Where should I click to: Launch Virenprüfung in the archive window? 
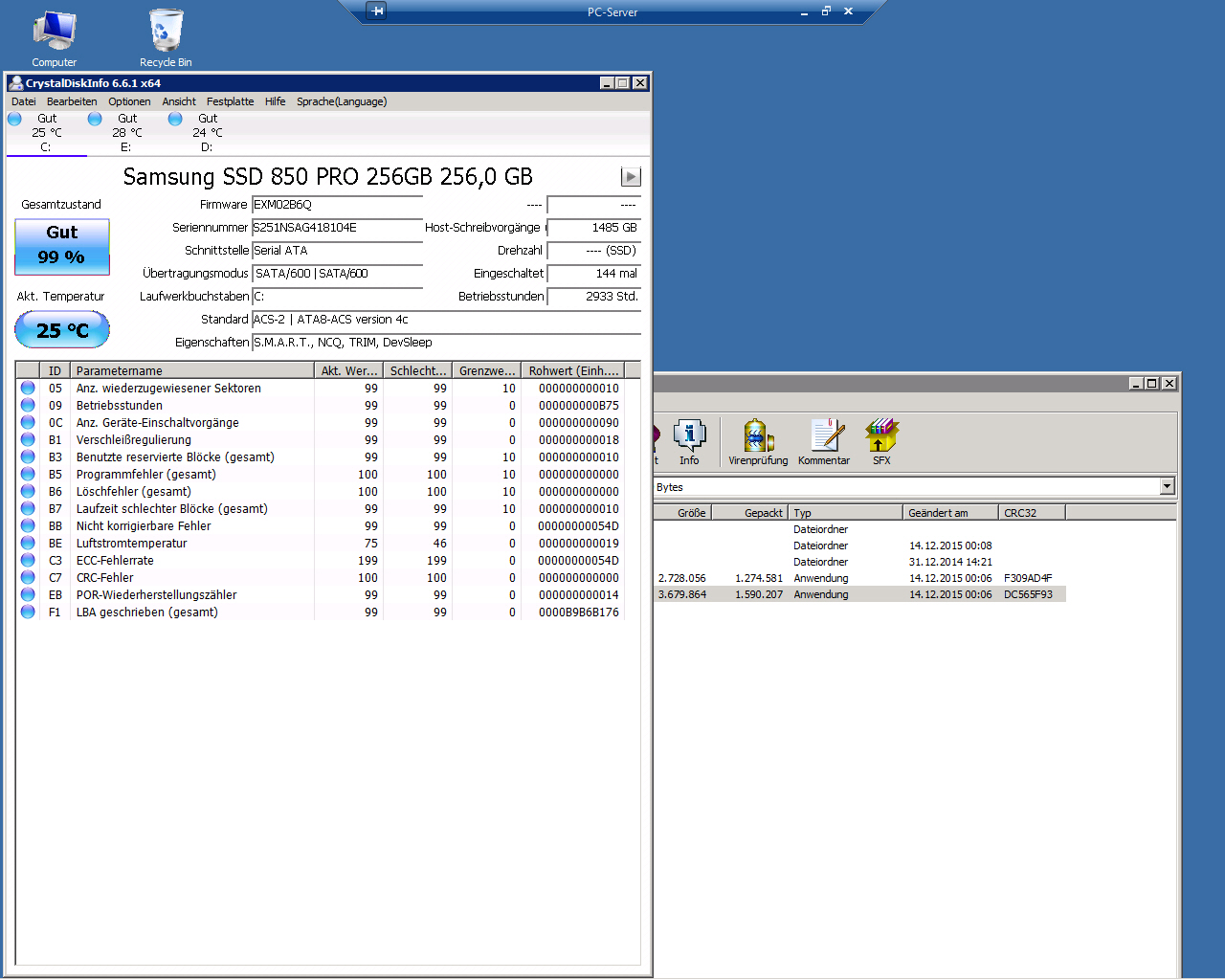pos(758,442)
